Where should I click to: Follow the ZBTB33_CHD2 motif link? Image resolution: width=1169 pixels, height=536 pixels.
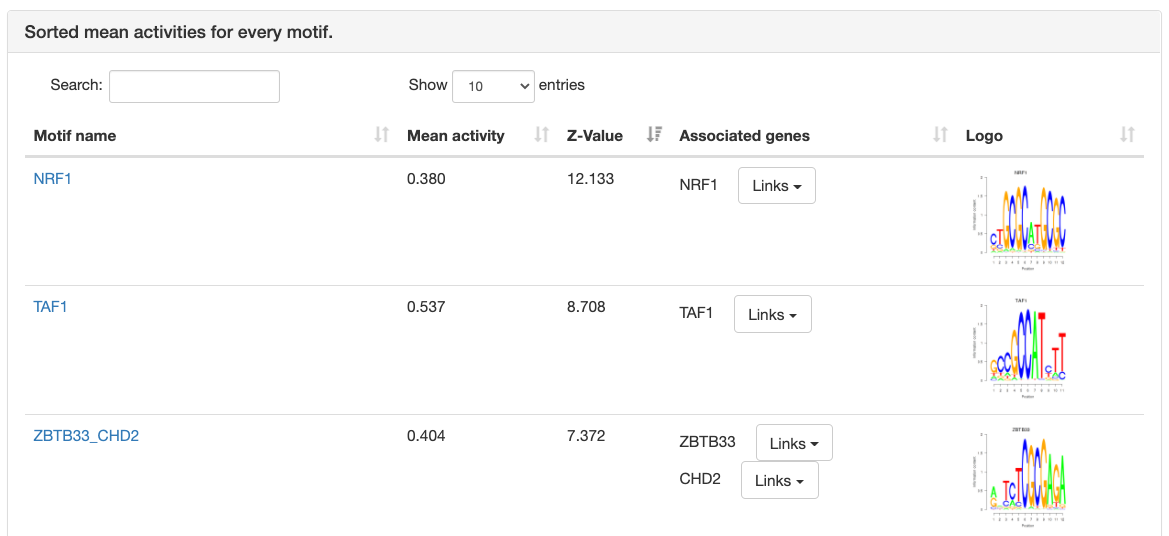(86, 436)
